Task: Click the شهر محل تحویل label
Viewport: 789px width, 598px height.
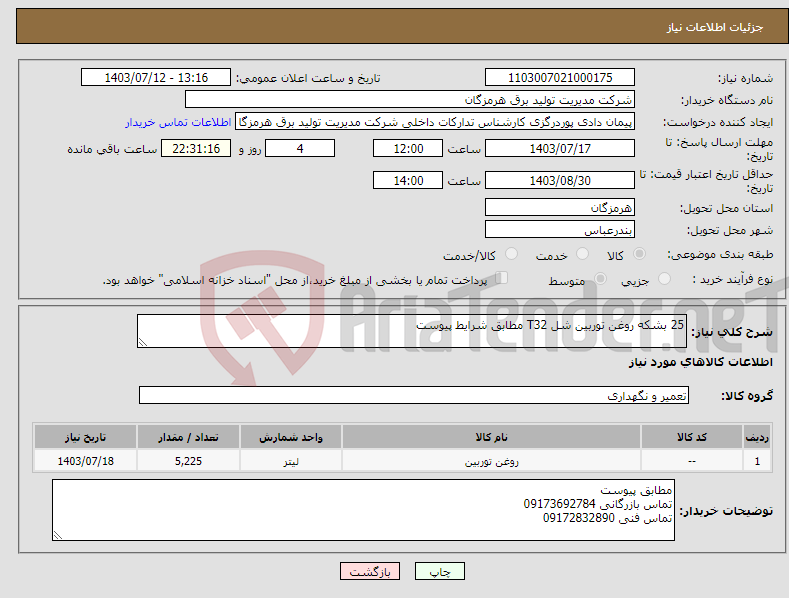Action: (730, 231)
